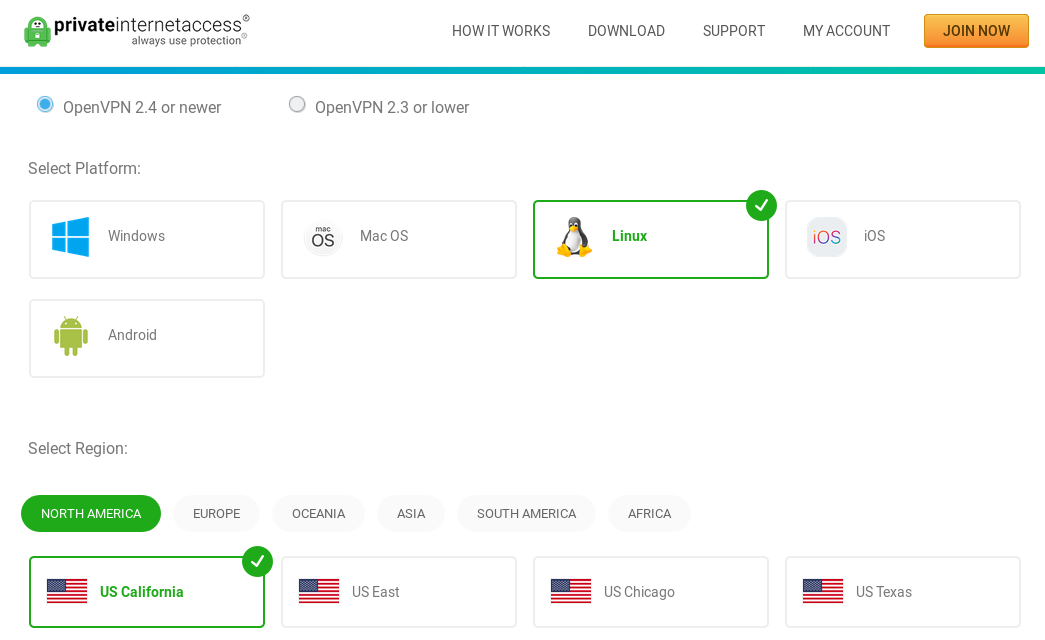Image resolution: width=1045 pixels, height=640 pixels.
Task: Choose the Mac OS platform icon
Action: point(323,238)
